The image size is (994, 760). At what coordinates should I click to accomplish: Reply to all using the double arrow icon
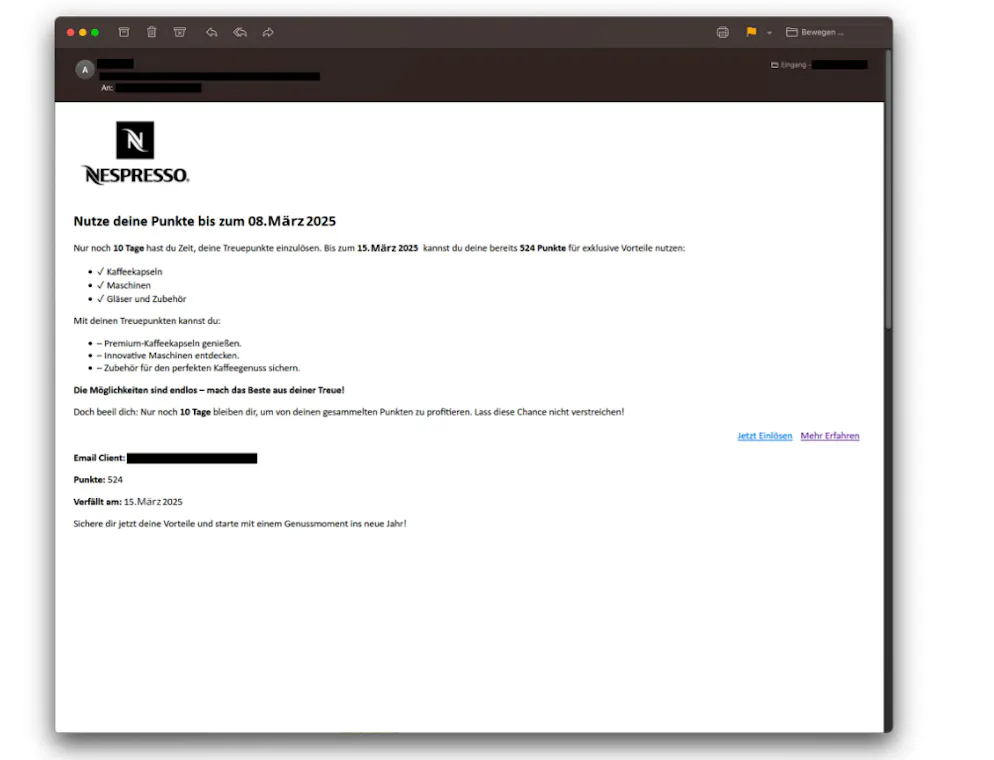tap(240, 32)
